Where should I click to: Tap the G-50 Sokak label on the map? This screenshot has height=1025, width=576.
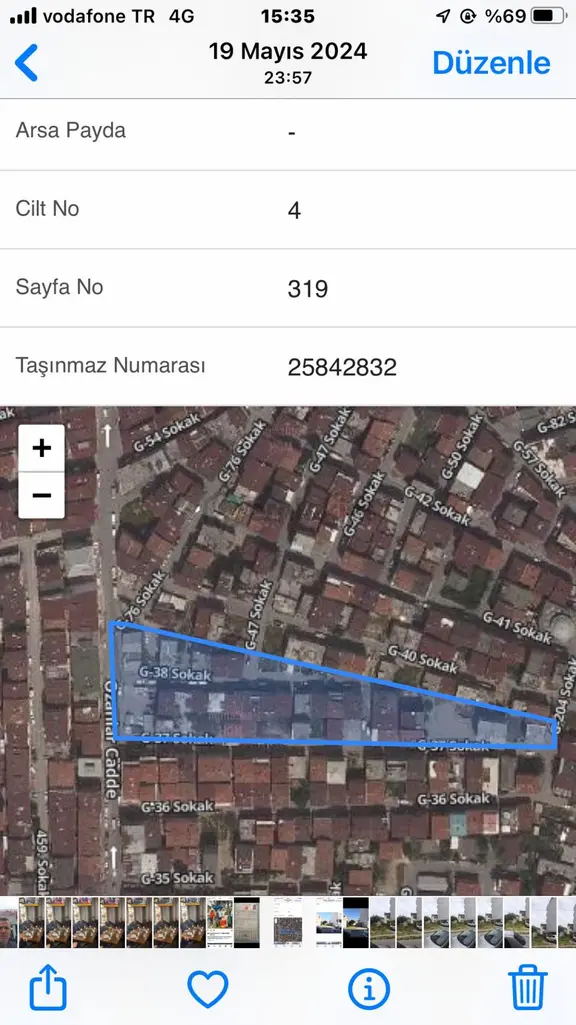[462, 446]
